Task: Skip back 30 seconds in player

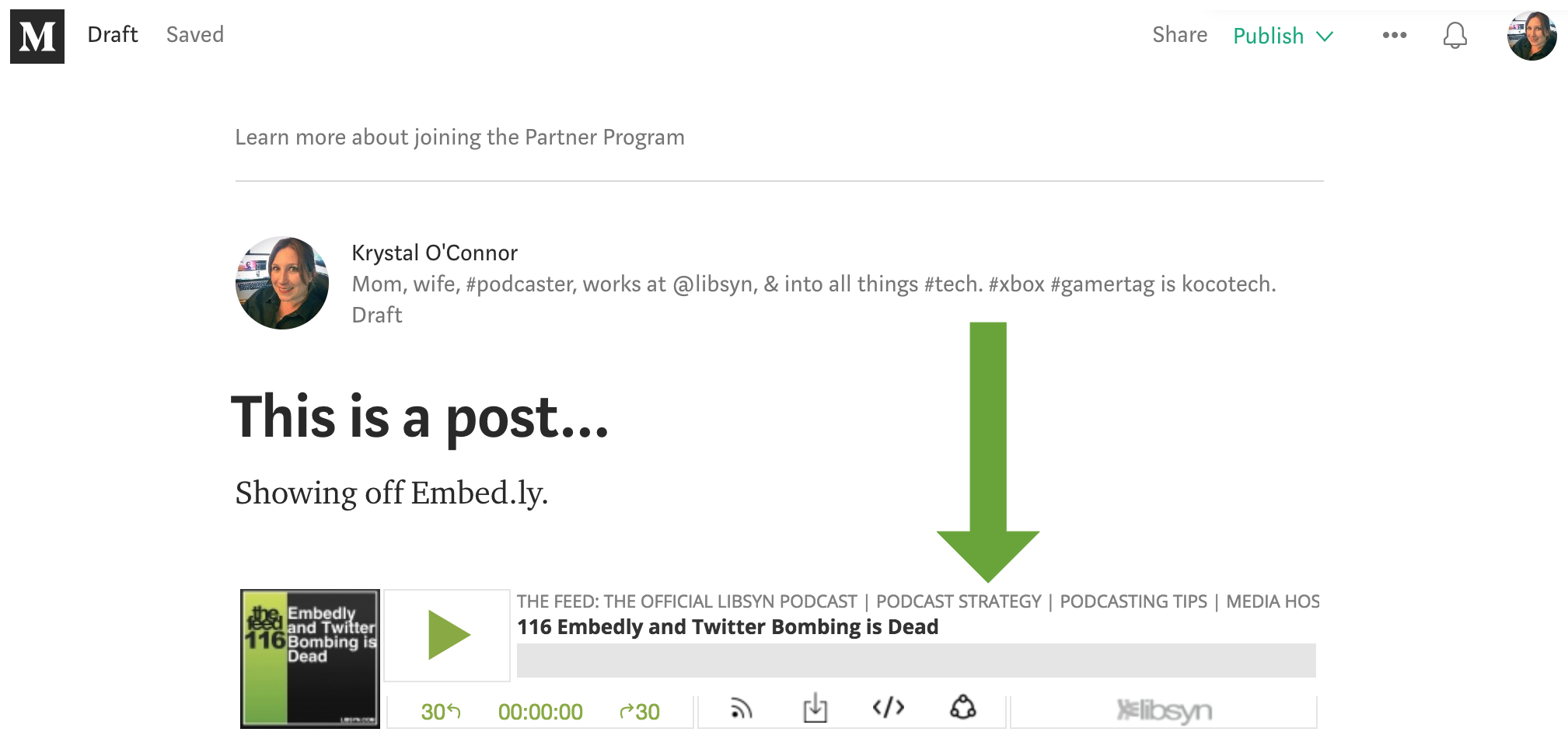Action: tap(441, 711)
